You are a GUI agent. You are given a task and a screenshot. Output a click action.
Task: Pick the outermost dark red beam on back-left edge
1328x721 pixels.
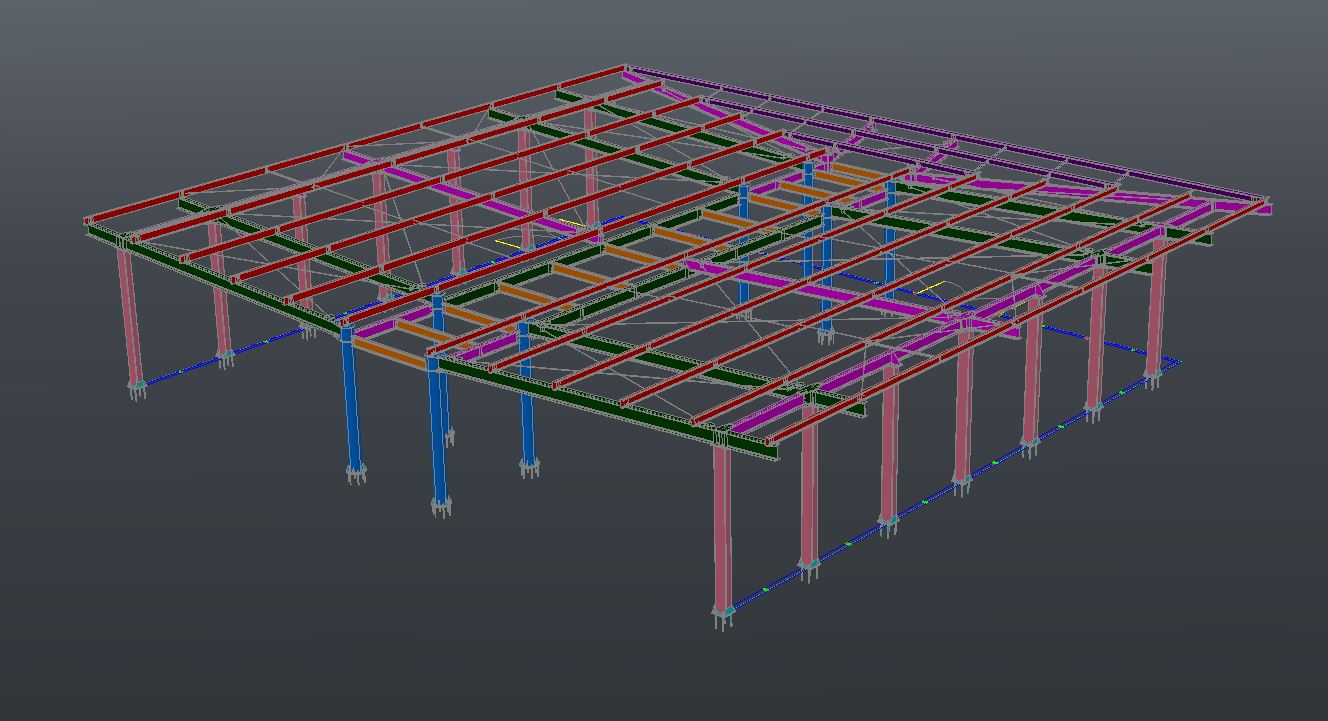350,140
